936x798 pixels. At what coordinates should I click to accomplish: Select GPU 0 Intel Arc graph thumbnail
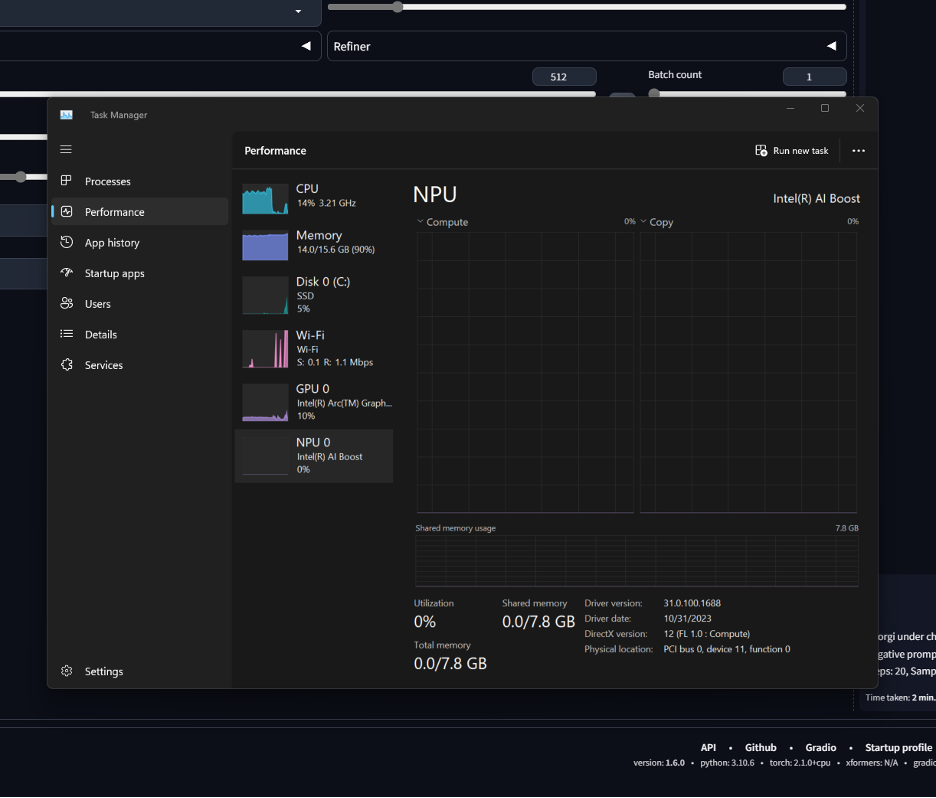tap(265, 402)
